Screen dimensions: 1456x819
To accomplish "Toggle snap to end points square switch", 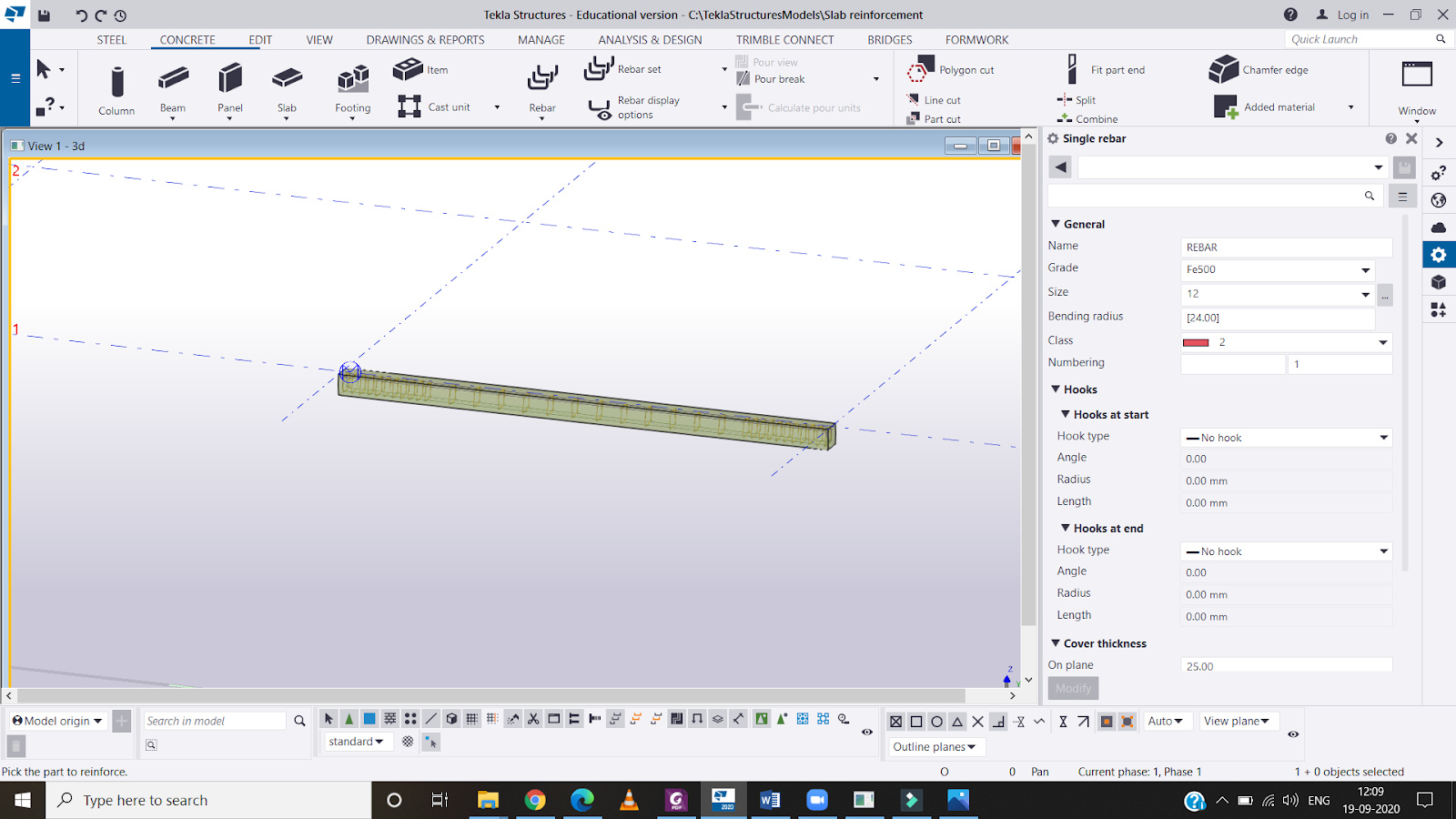I will click(x=916, y=722).
